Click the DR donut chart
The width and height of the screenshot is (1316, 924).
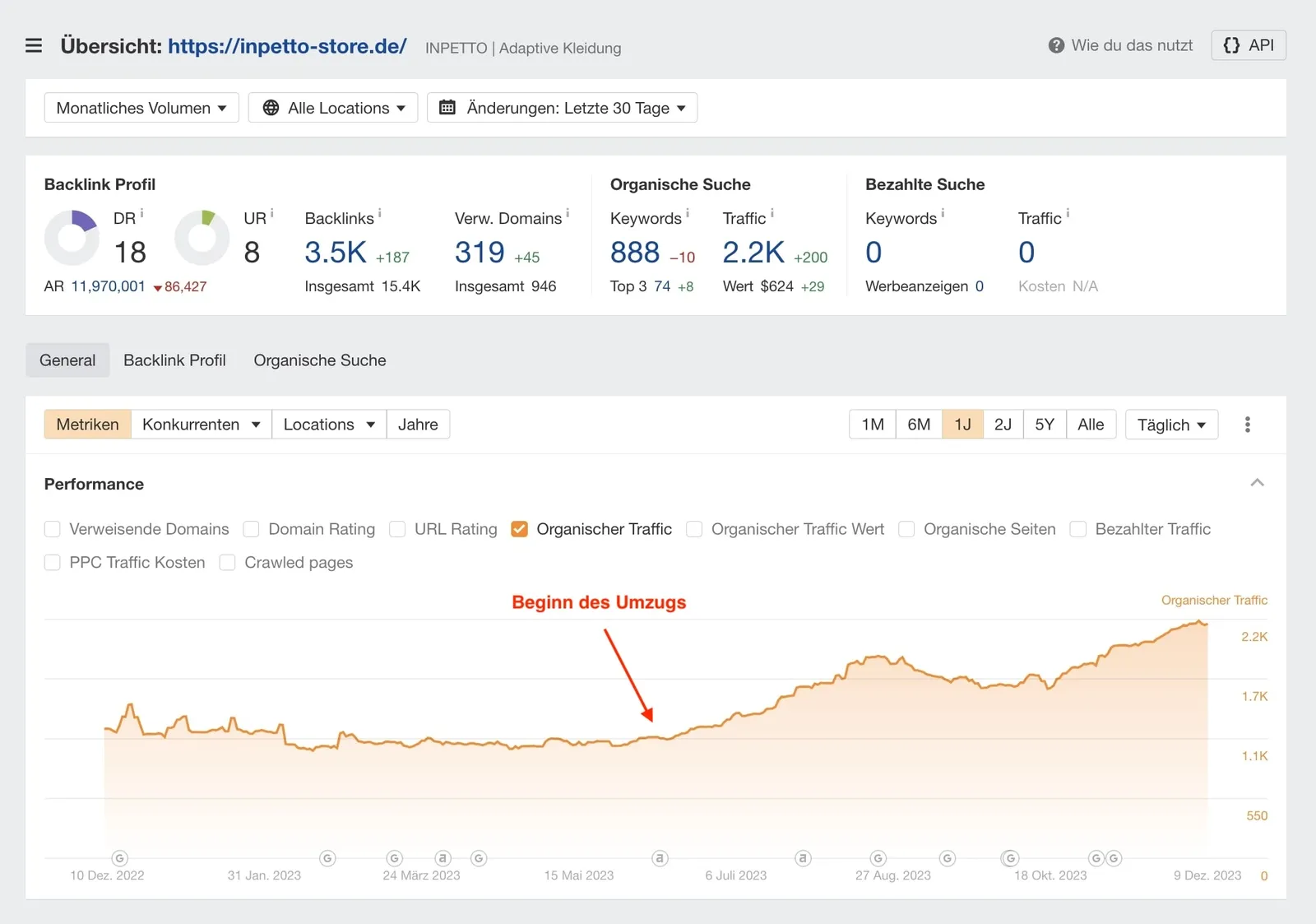coord(72,238)
